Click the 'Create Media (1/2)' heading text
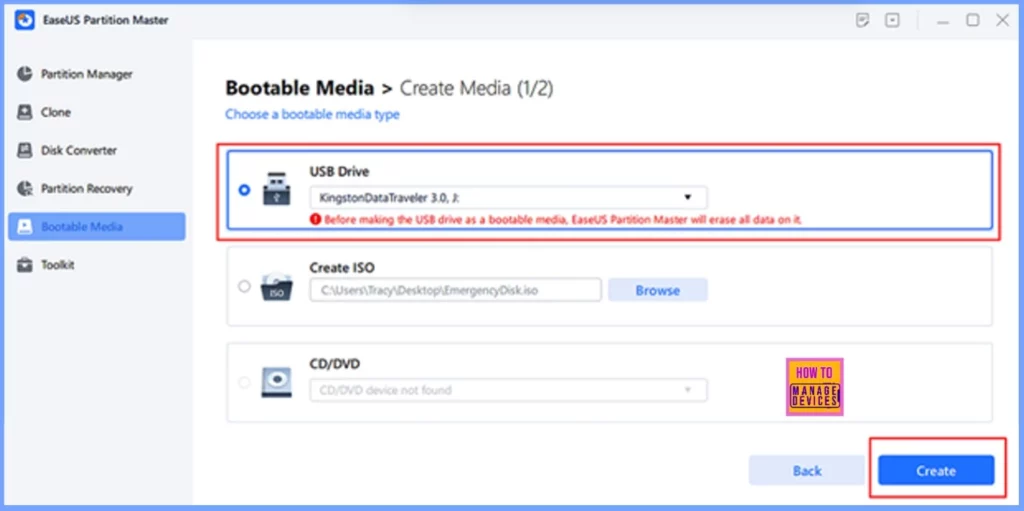The height and width of the screenshot is (511, 1024). (x=476, y=88)
